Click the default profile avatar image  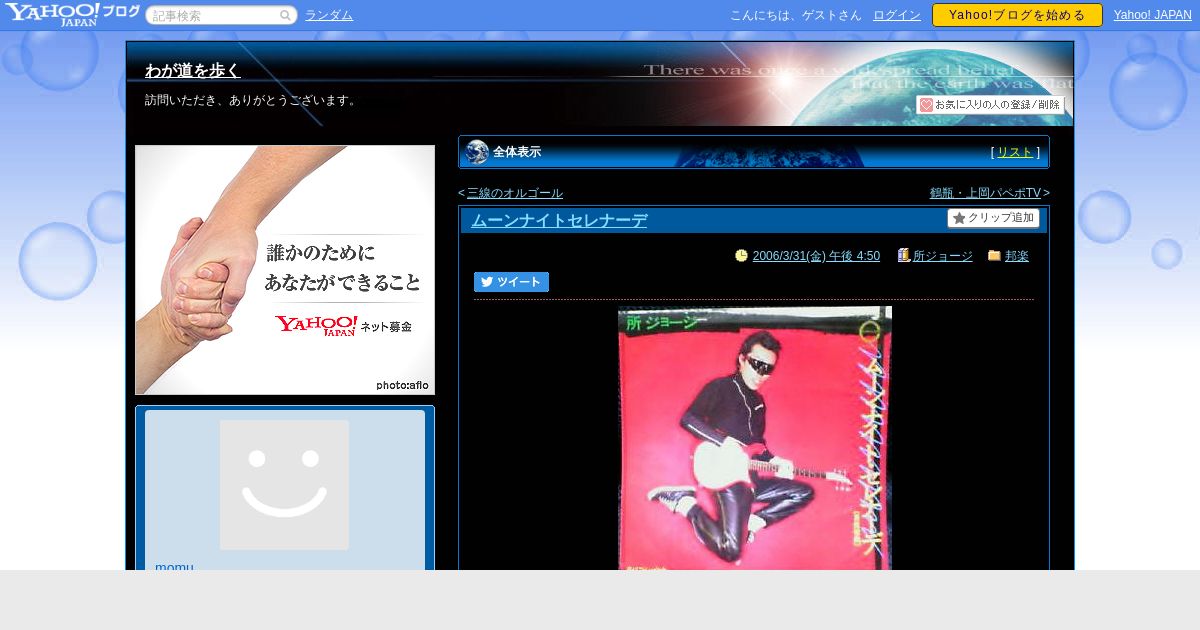pos(284,485)
